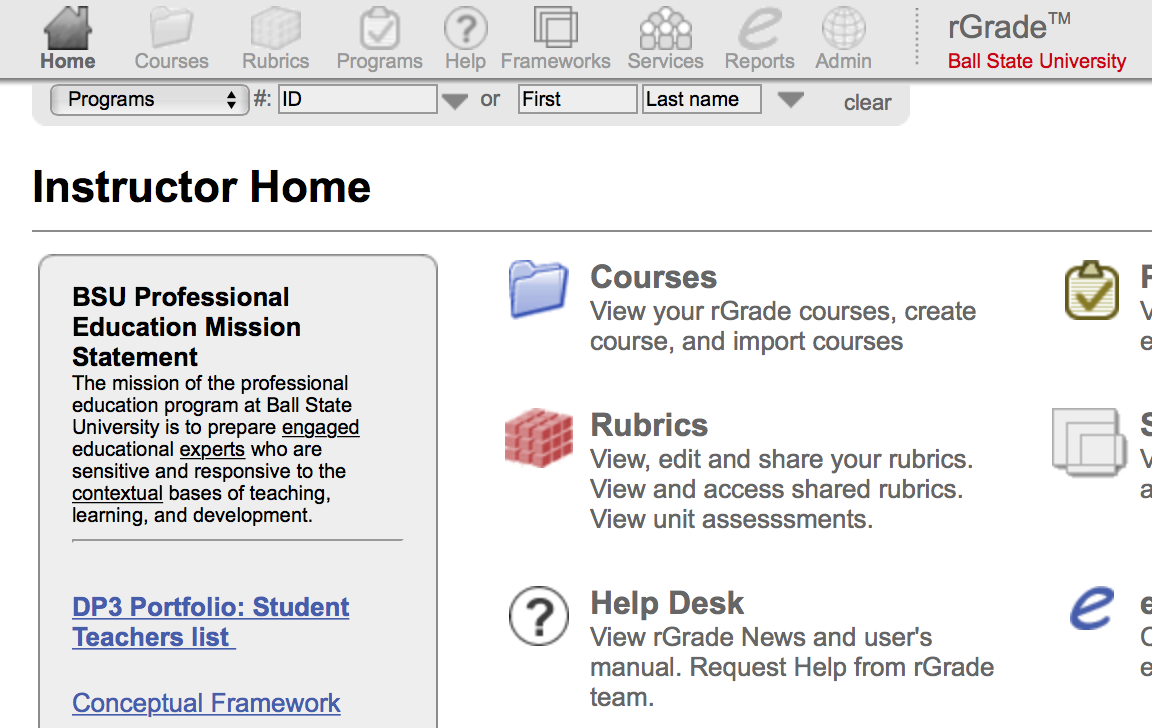The width and height of the screenshot is (1152, 728).
Task: Open the Frameworks icon in toolbar
Action: pyautogui.click(x=555, y=28)
